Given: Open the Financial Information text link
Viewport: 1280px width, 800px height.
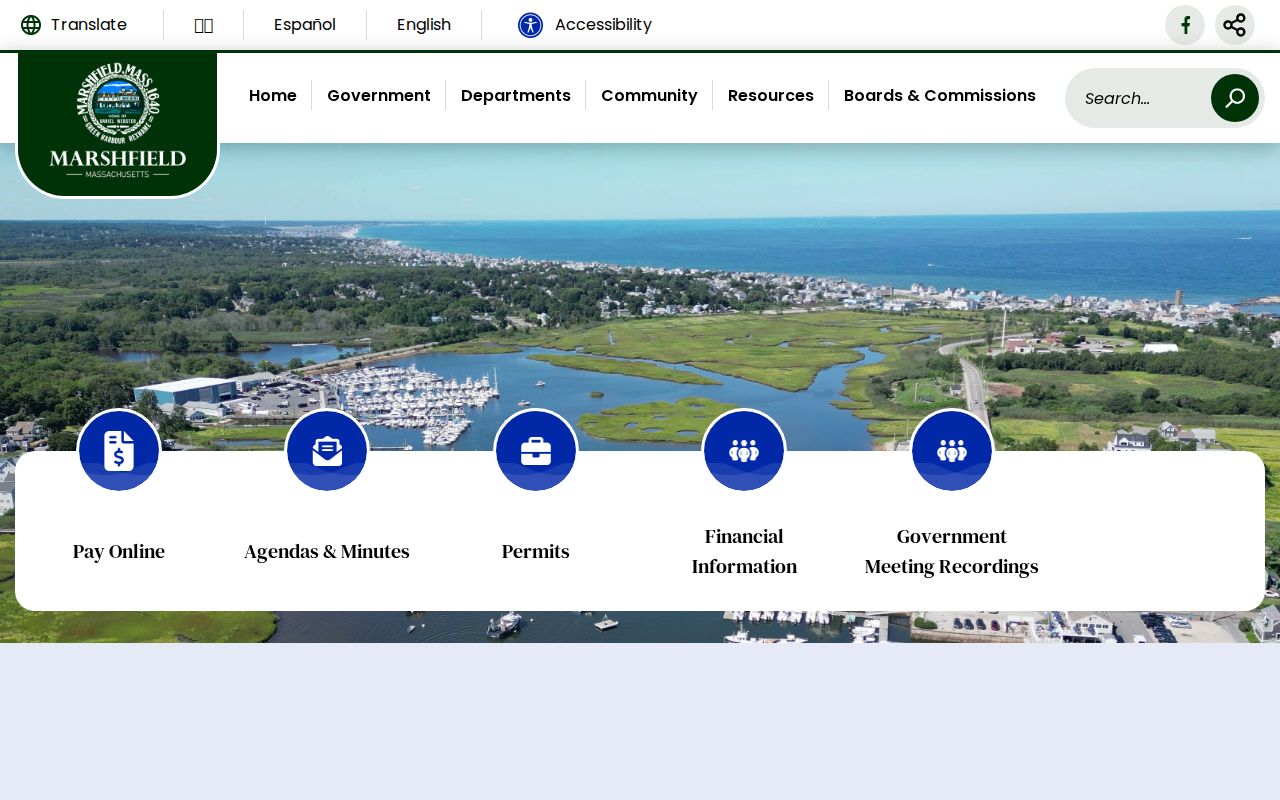Looking at the screenshot, I should click(744, 551).
